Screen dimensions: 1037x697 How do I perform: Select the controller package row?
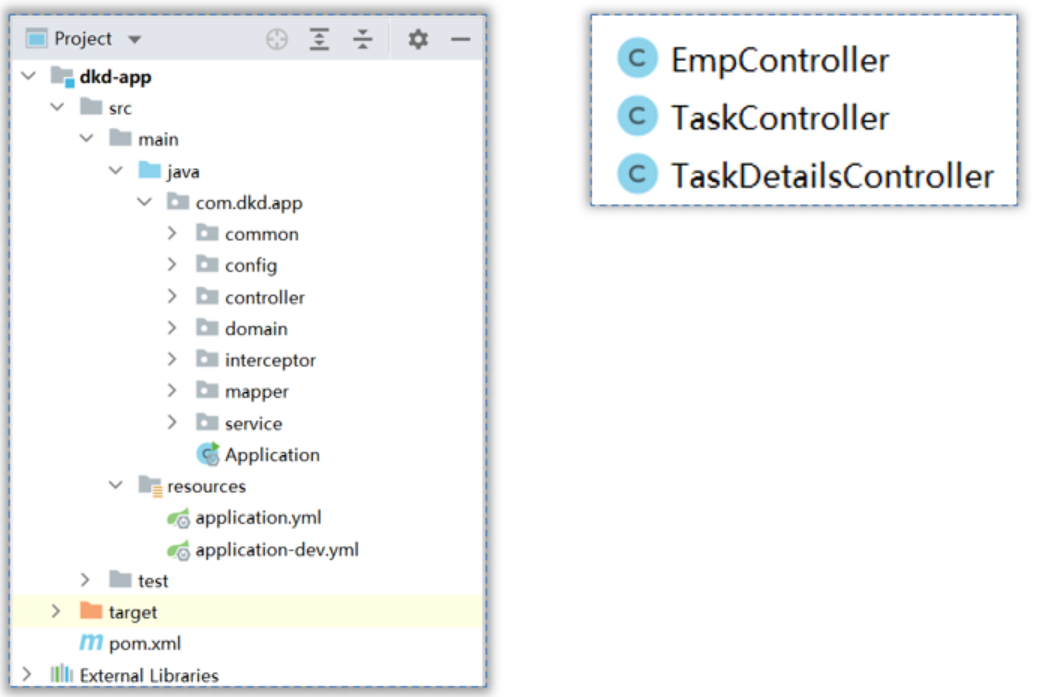click(248, 297)
